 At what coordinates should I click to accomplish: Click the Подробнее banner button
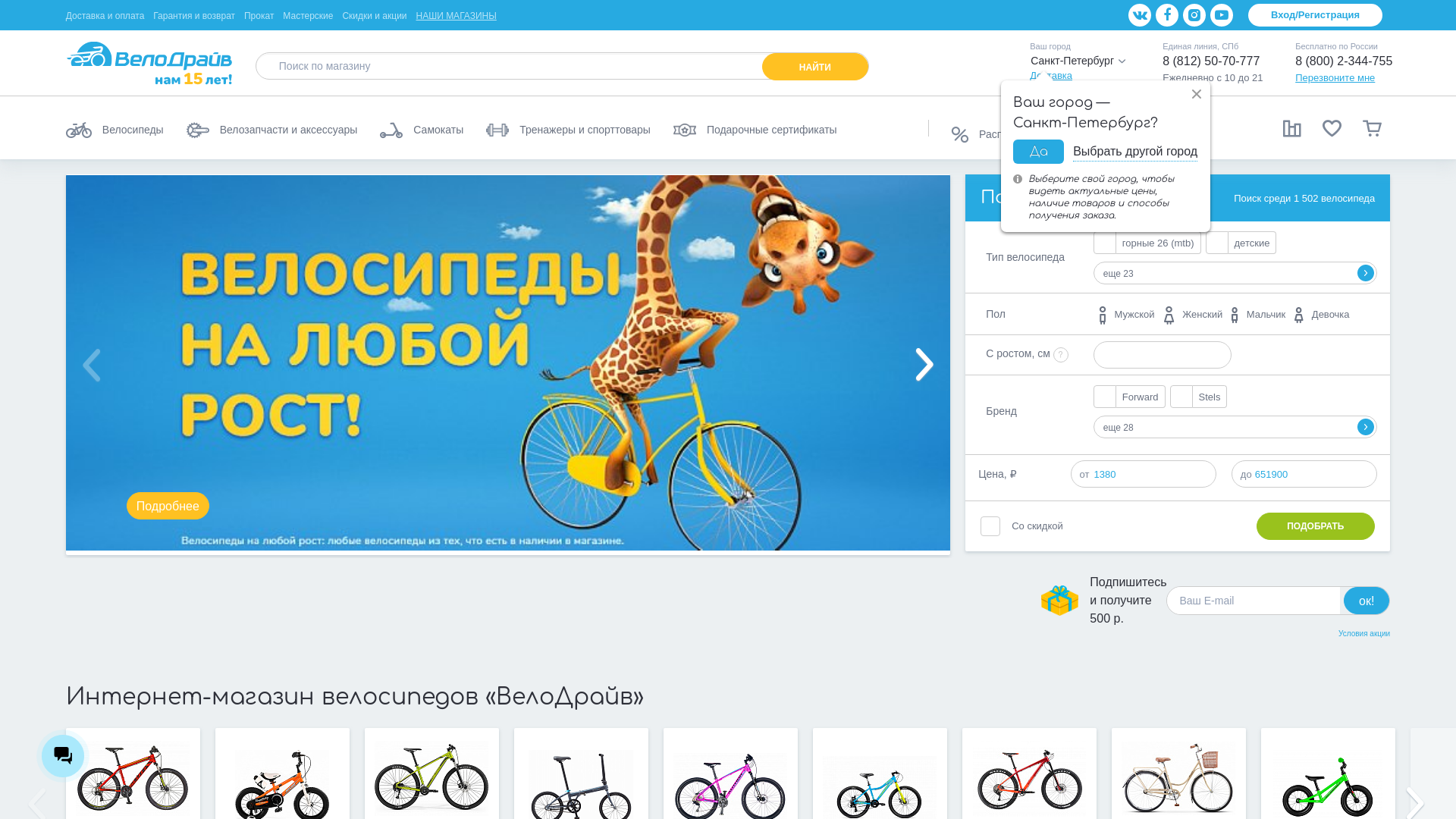click(x=168, y=506)
